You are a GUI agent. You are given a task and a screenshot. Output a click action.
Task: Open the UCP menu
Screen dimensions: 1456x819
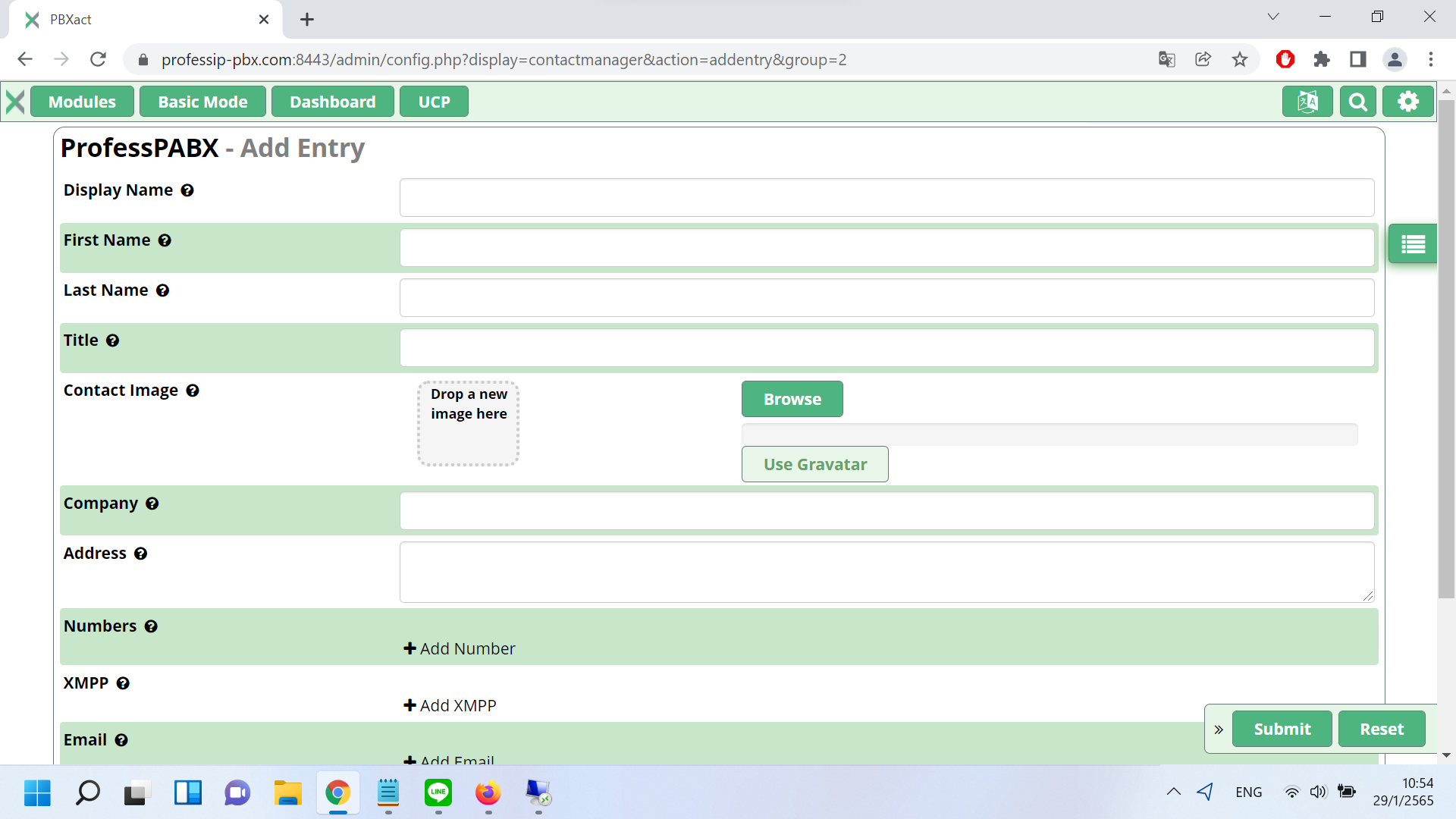click(434, 102)
